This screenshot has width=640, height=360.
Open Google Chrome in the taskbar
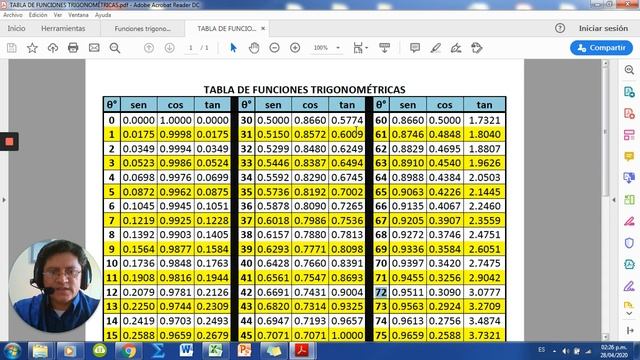[x=129, y=351]
